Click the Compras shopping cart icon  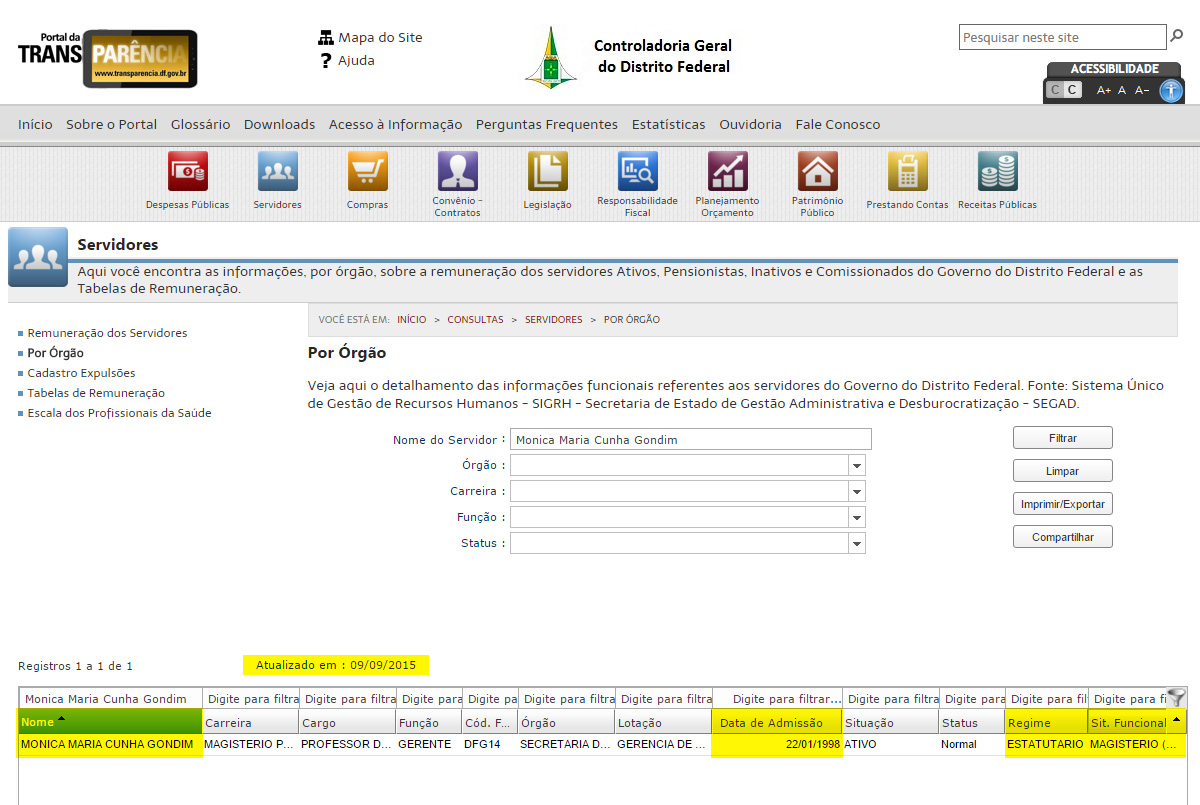tap(367, 171)
